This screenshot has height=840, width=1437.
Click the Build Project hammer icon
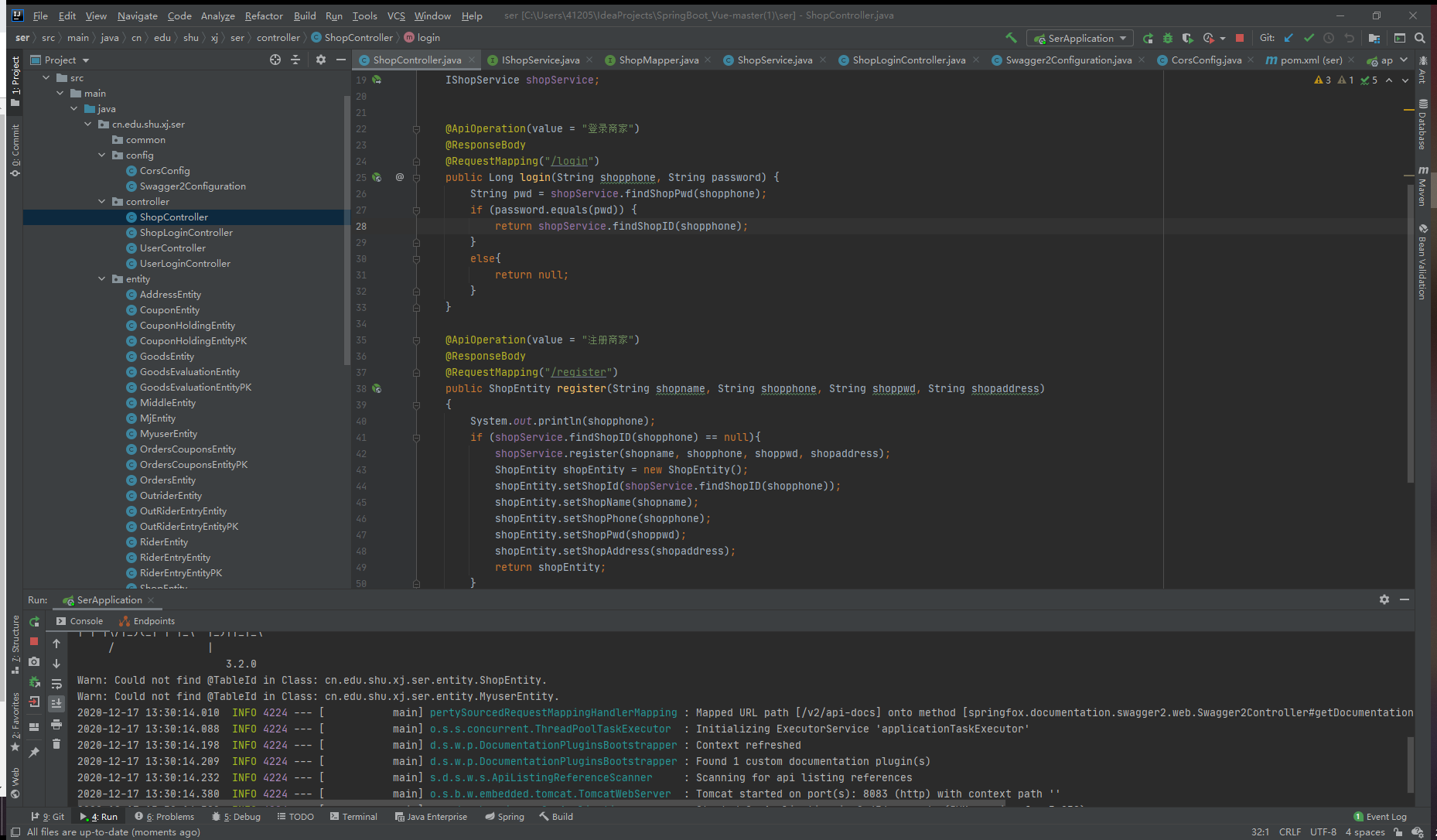point(1011,38)
